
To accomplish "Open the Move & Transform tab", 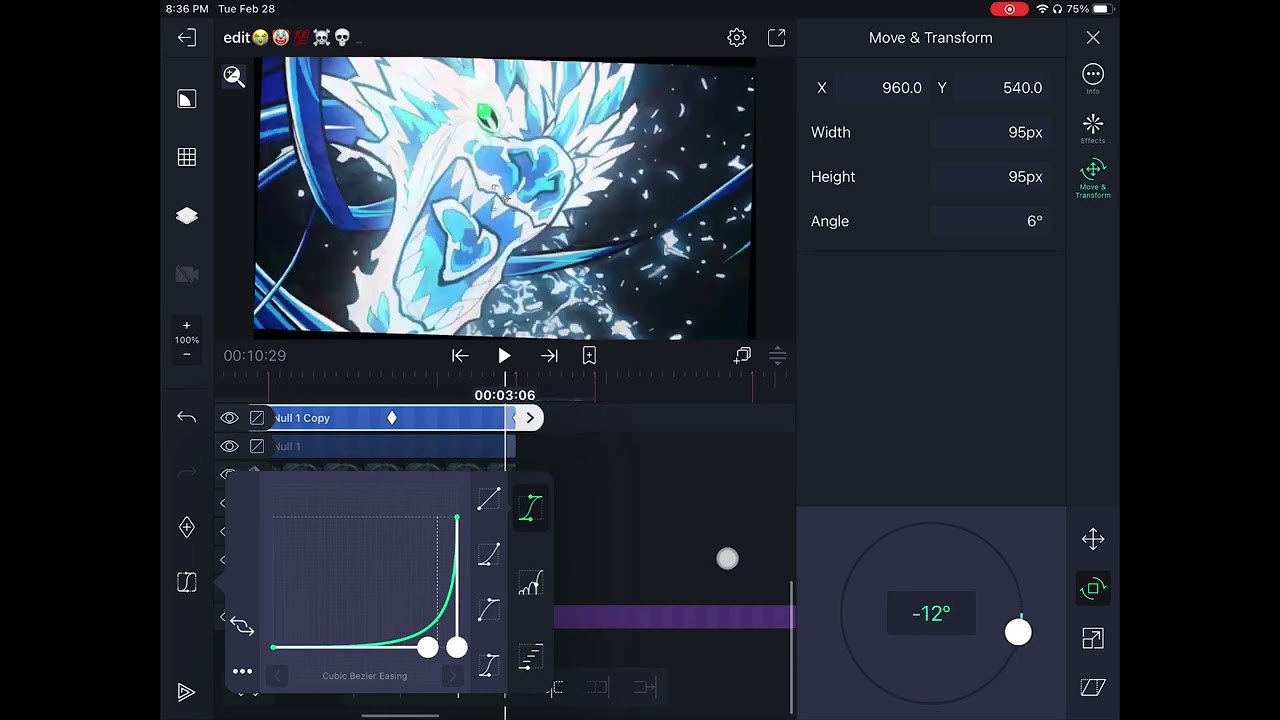I will pos(1093,179).
